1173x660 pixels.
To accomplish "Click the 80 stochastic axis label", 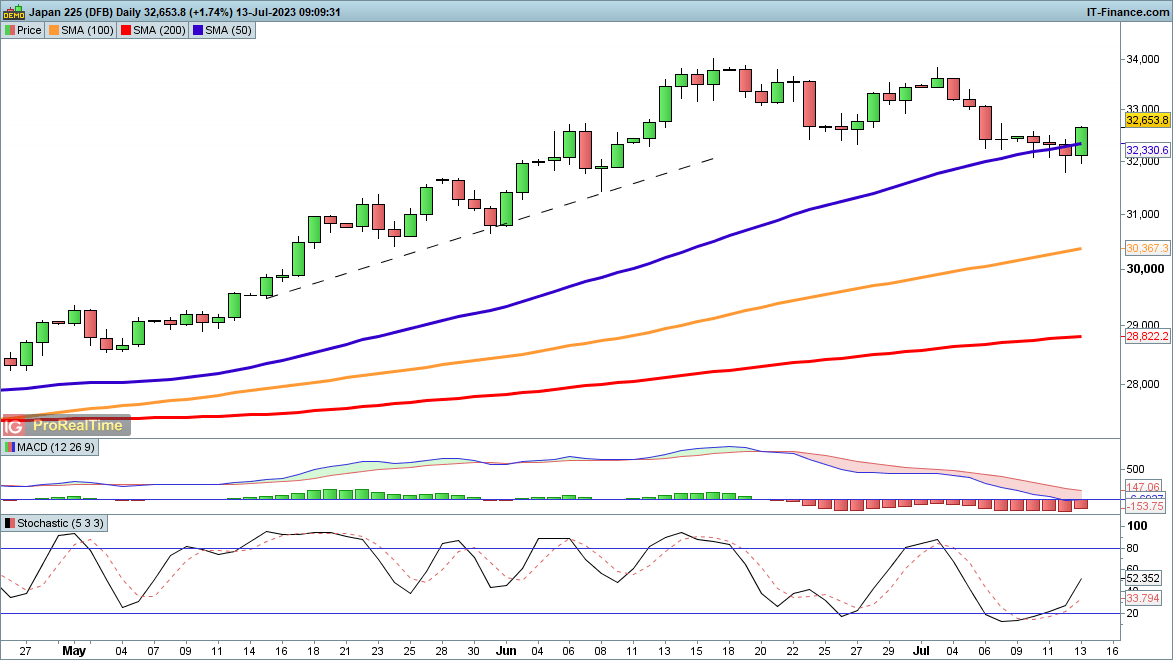I will [1133, 549].
